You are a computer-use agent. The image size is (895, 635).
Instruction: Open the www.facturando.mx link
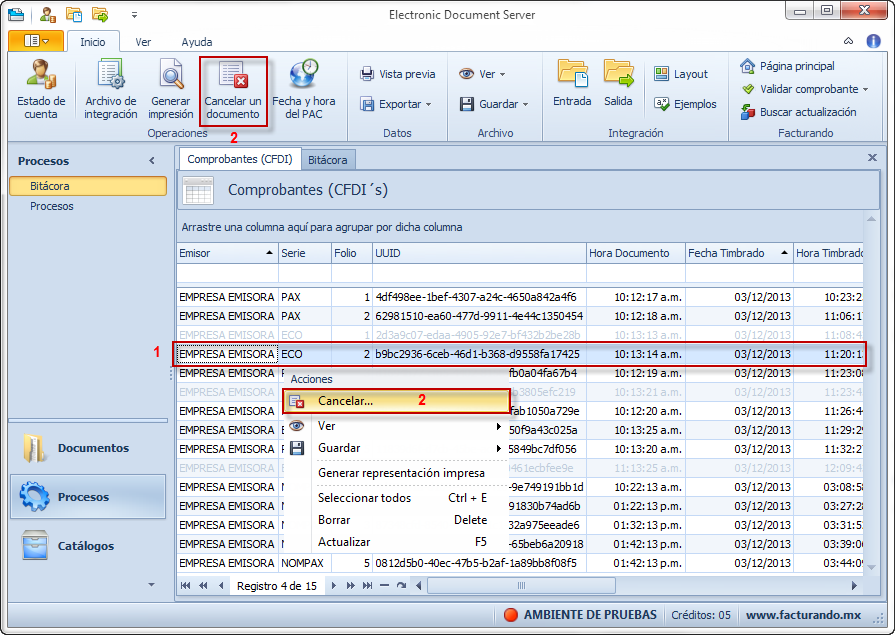pos(803,615)
